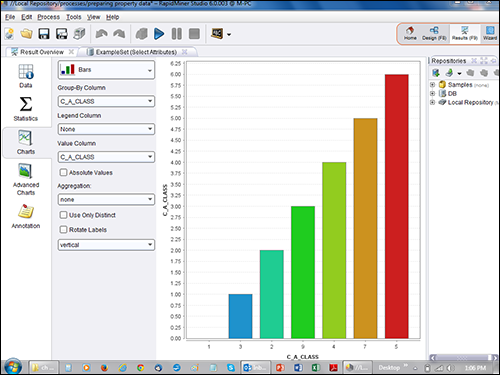Pause the running process
The height and width of the screenshot is (375, 500).
coord(177,34)
